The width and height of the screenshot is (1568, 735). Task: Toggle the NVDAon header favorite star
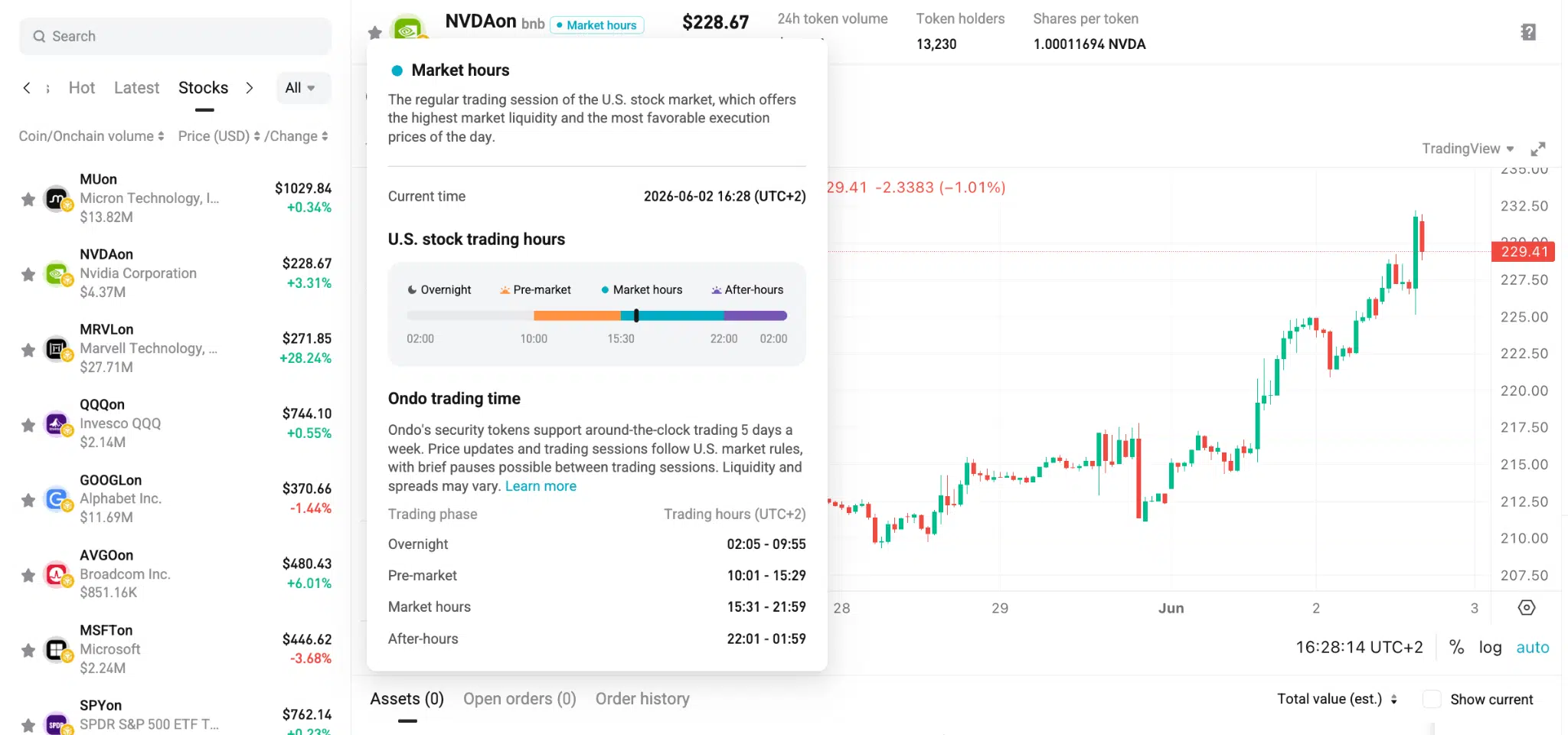[374, 32]
